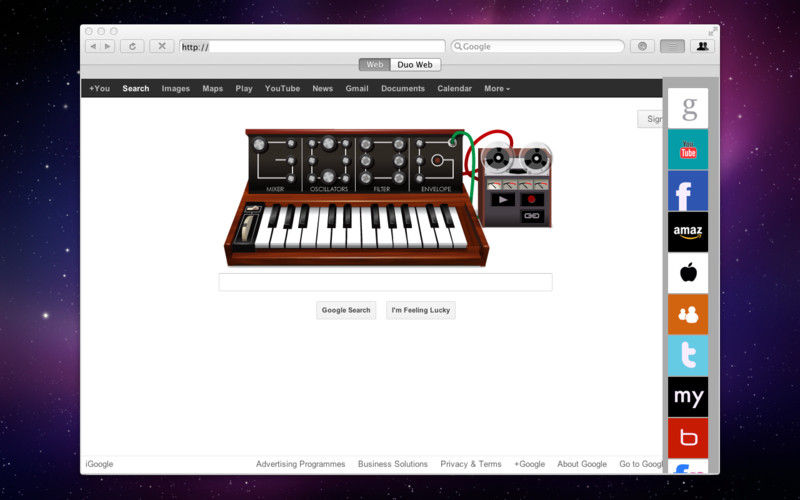Screen dimensions: 800x500
Task: Open the Facebook sidebar shortcut
Action: pyautogui.click(x=688, y=191)
